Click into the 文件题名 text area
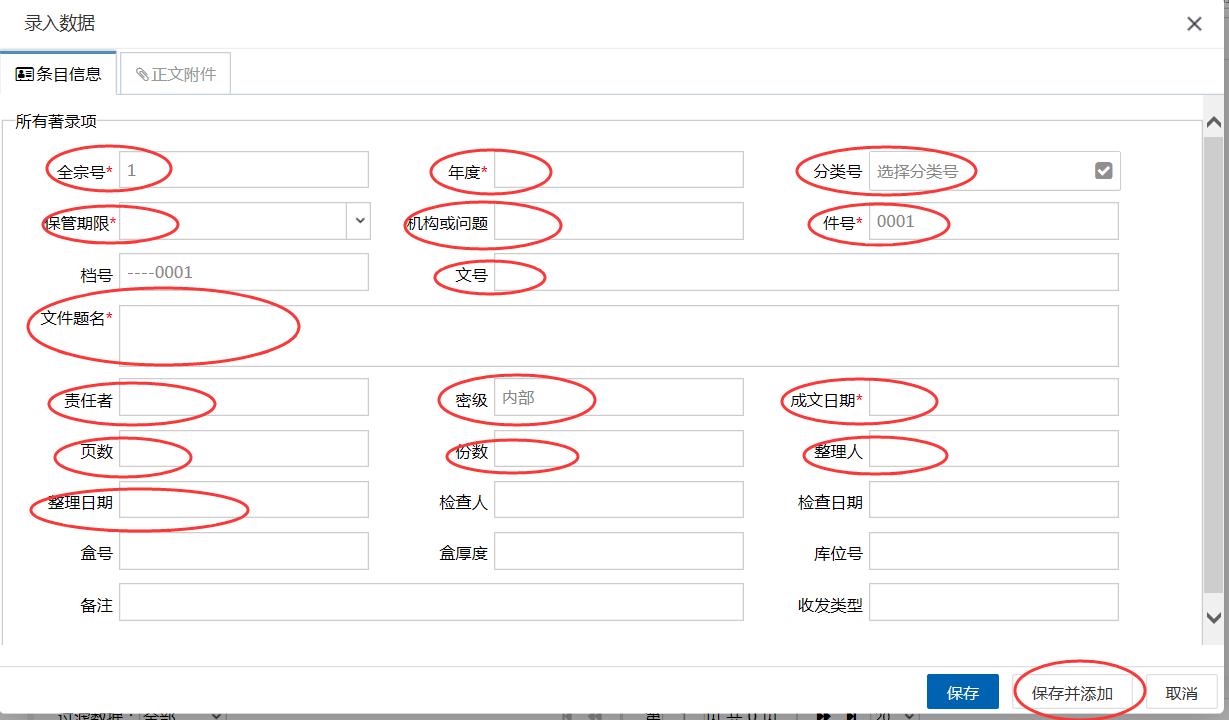The width and height of the screenshot is (1229, 720). click(618, 336)
